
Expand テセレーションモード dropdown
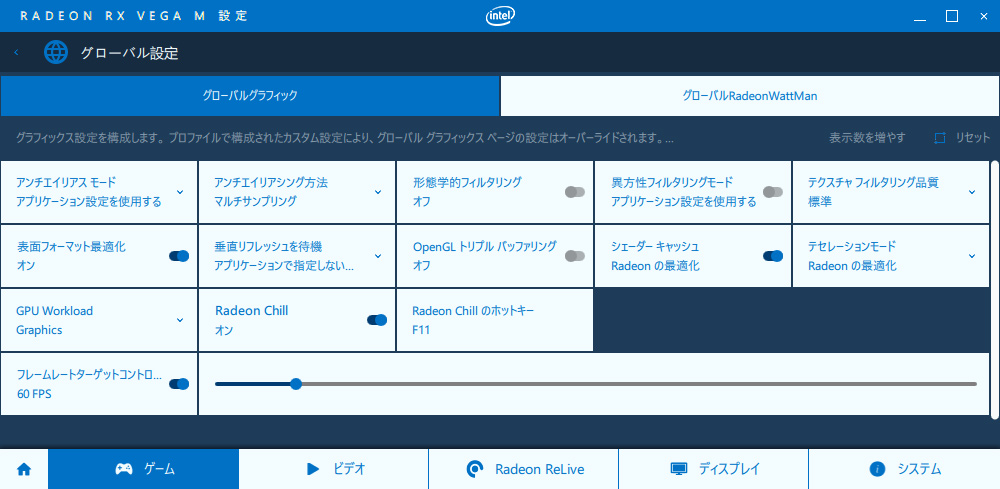[x=972, y=256]
